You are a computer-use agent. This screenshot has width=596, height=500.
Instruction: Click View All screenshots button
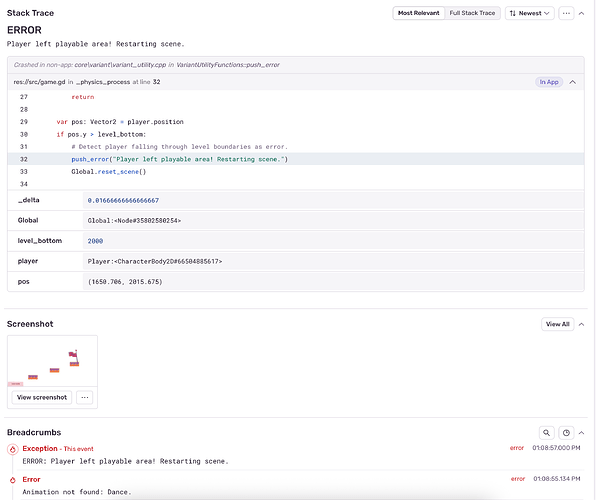557,324
